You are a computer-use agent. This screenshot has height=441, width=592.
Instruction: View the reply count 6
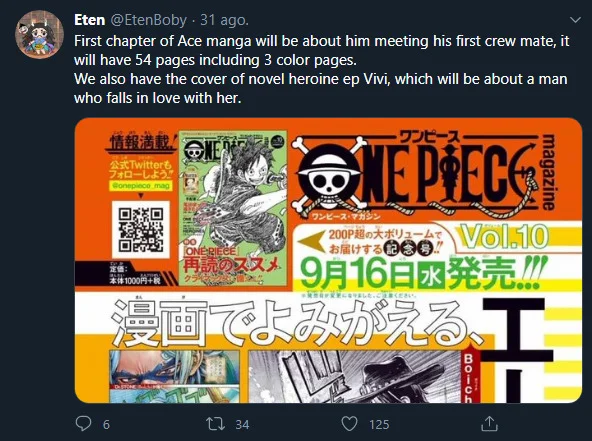coord(106,424)
